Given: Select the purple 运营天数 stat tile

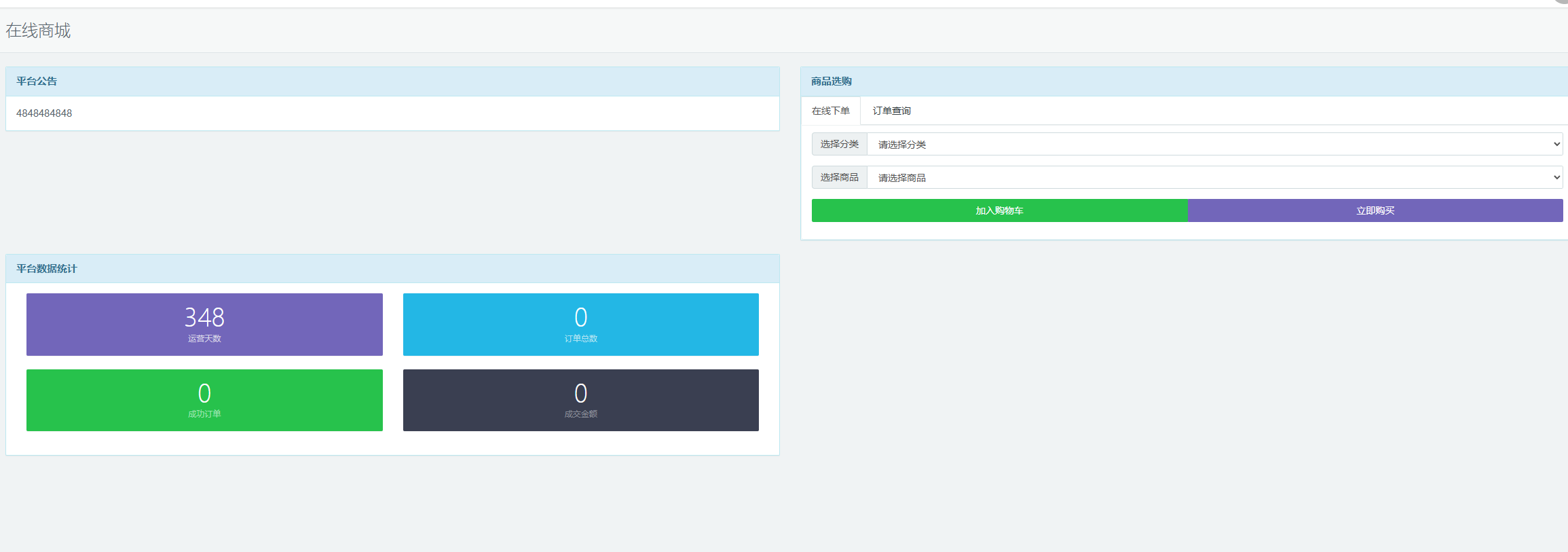Looking at the screenshot, I should (204, 325).
